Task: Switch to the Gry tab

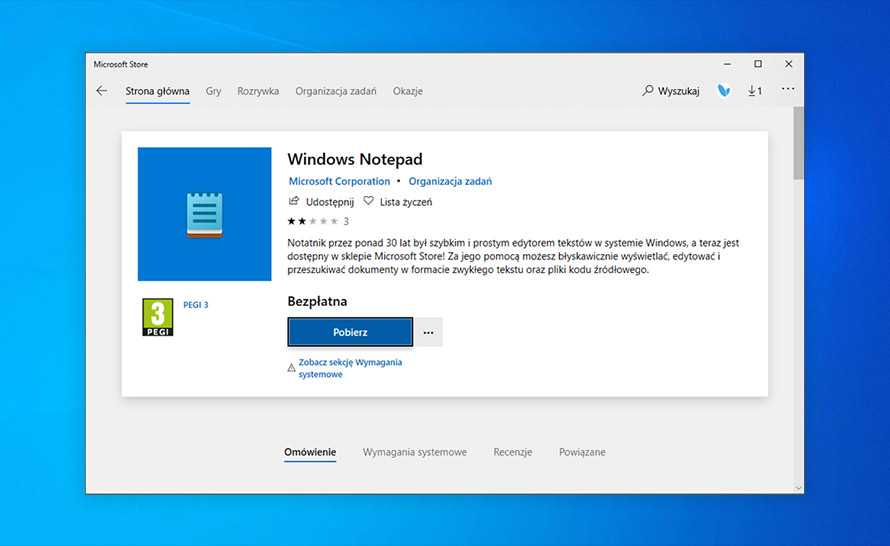Action: tap(213, 91)
